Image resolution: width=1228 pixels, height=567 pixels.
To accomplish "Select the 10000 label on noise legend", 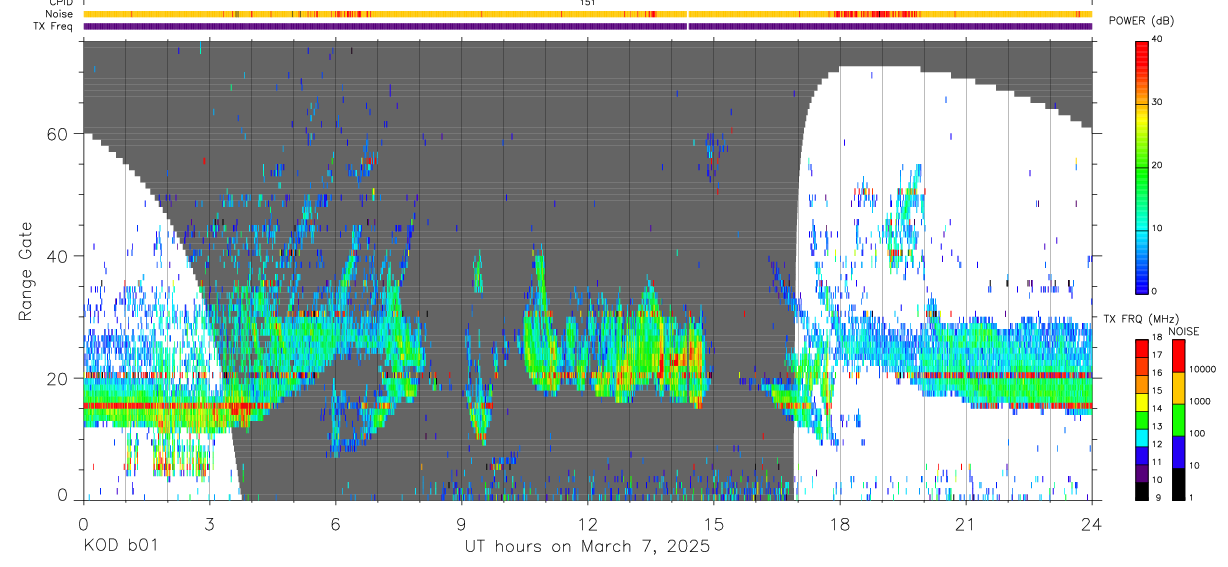I will (1202, 369).
